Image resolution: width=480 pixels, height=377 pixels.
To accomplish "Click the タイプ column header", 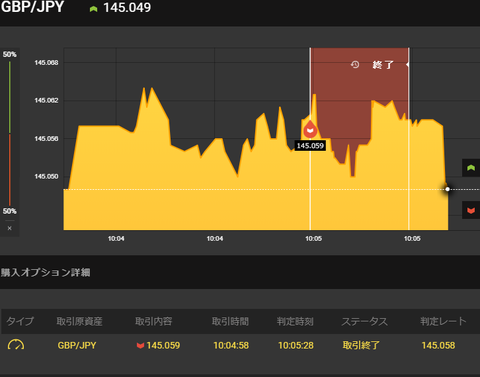I will [x=20, y=321].
